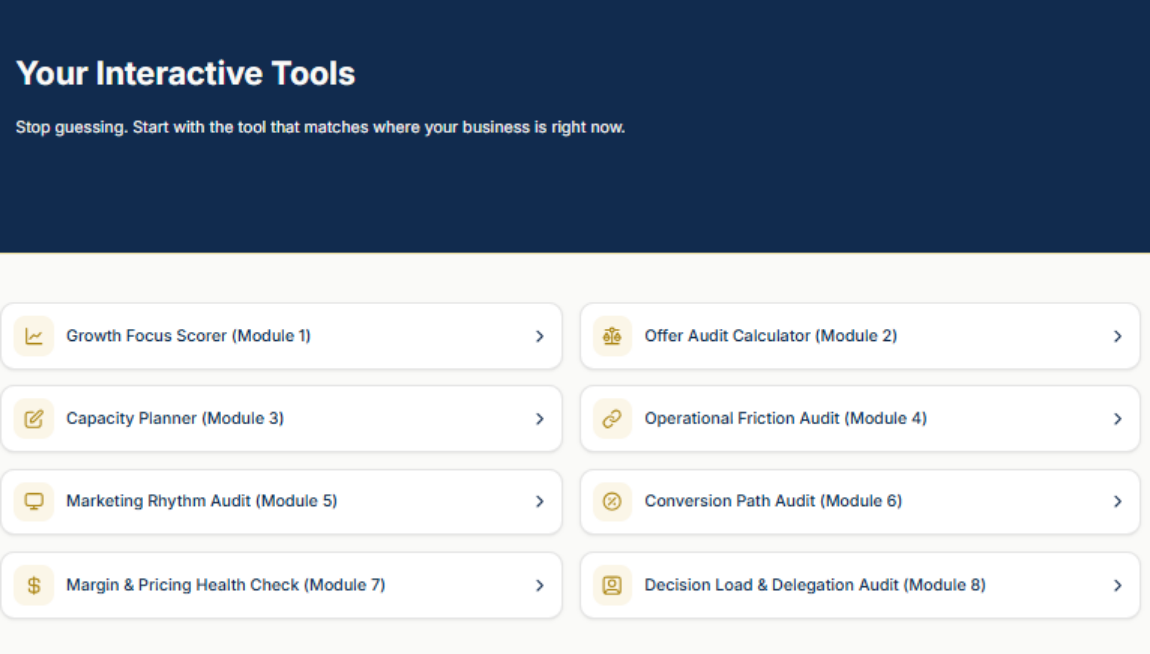Open the chevron on Operational Friction Audit card
Image resolution: width=1150 pixels, height=654 pixels.
1118,419
